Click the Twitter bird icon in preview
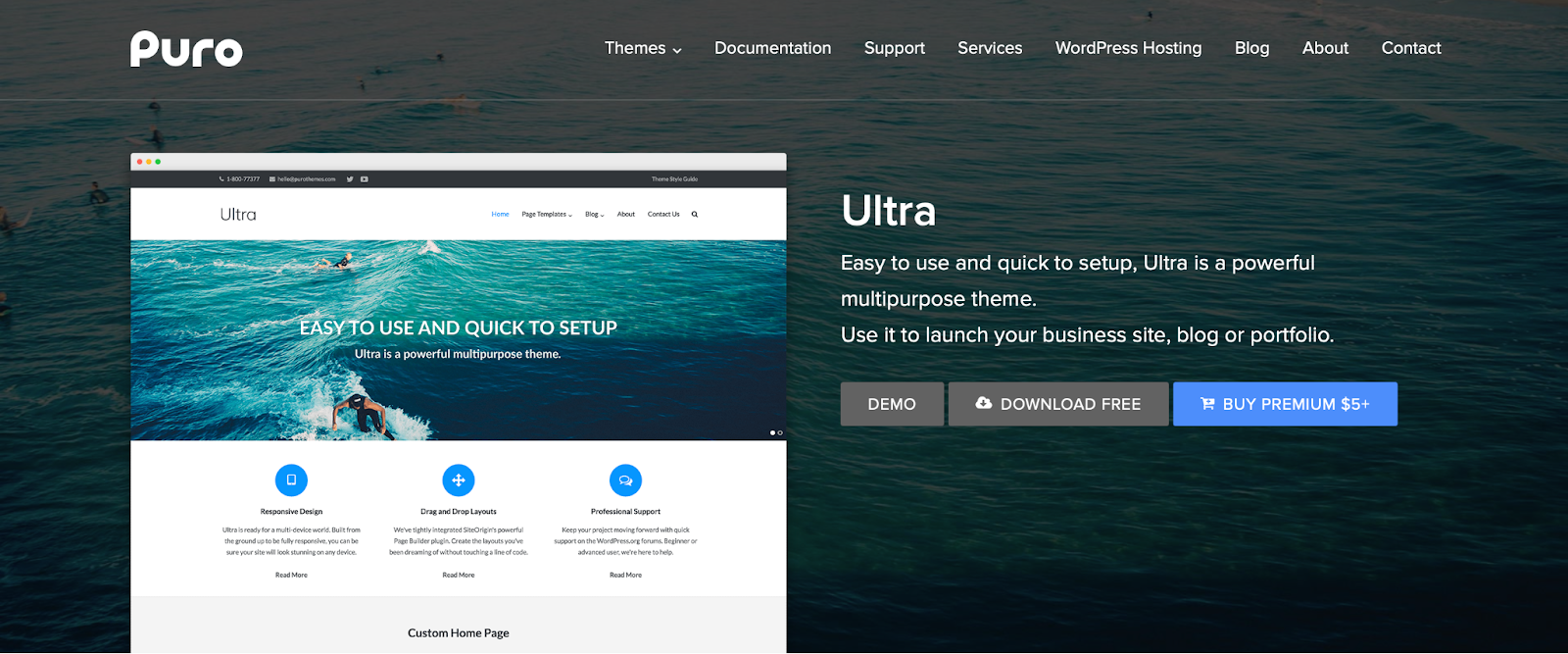1568x654 pixels. [350, 179]
